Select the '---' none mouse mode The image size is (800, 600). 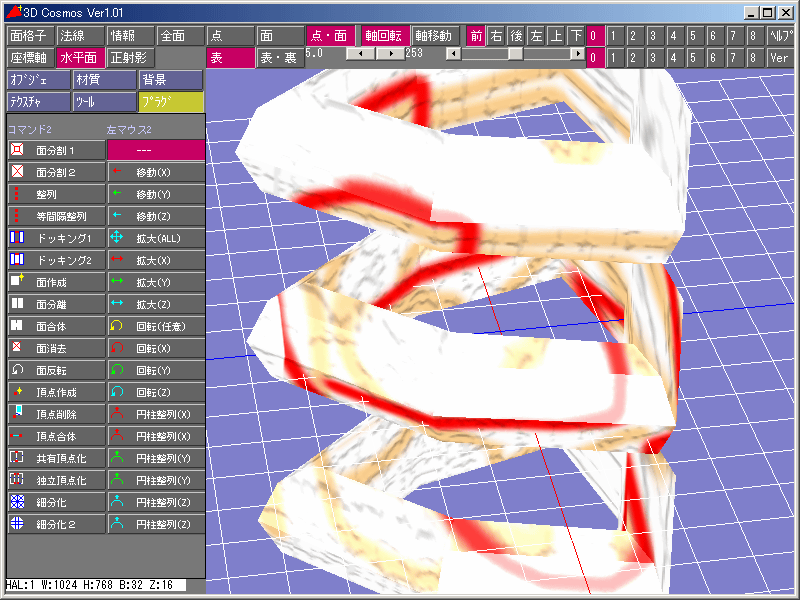tap(156, 151)
